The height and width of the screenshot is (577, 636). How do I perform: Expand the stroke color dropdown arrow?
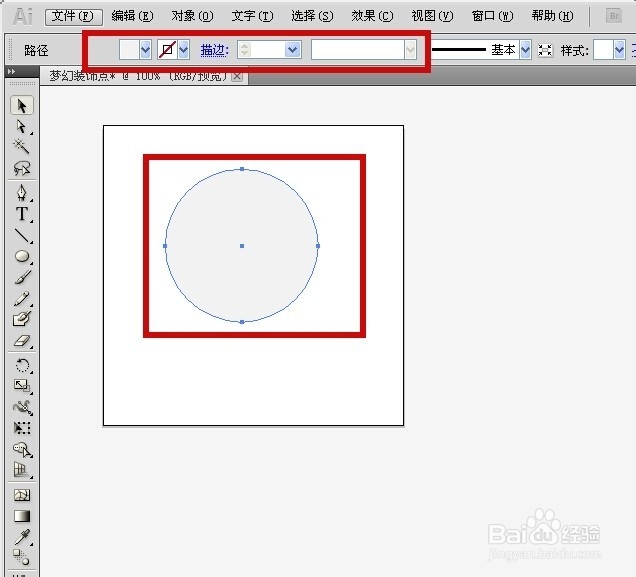184,50
